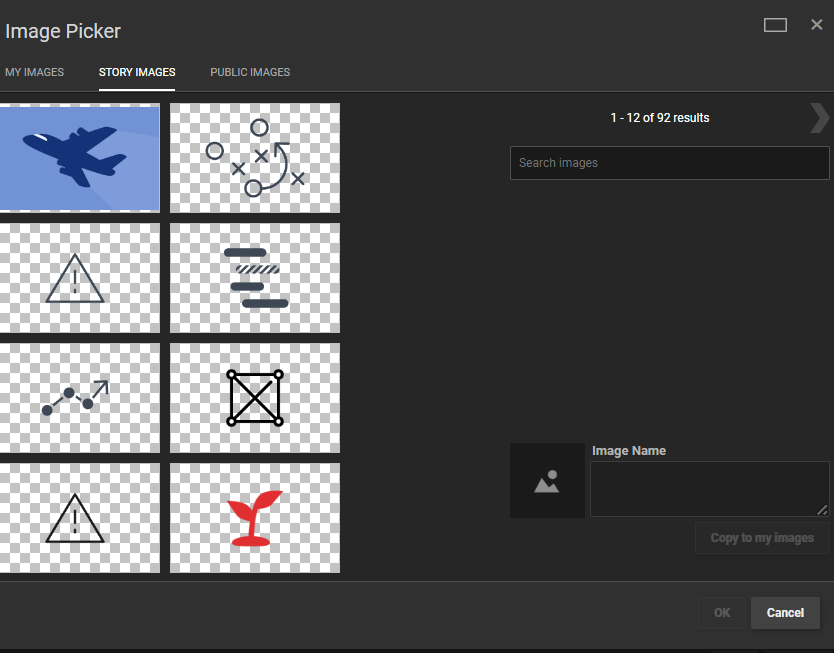Open the Story Images tab
Image resolution: width=834 pixels, height=653 pixels.
point(137,72)
